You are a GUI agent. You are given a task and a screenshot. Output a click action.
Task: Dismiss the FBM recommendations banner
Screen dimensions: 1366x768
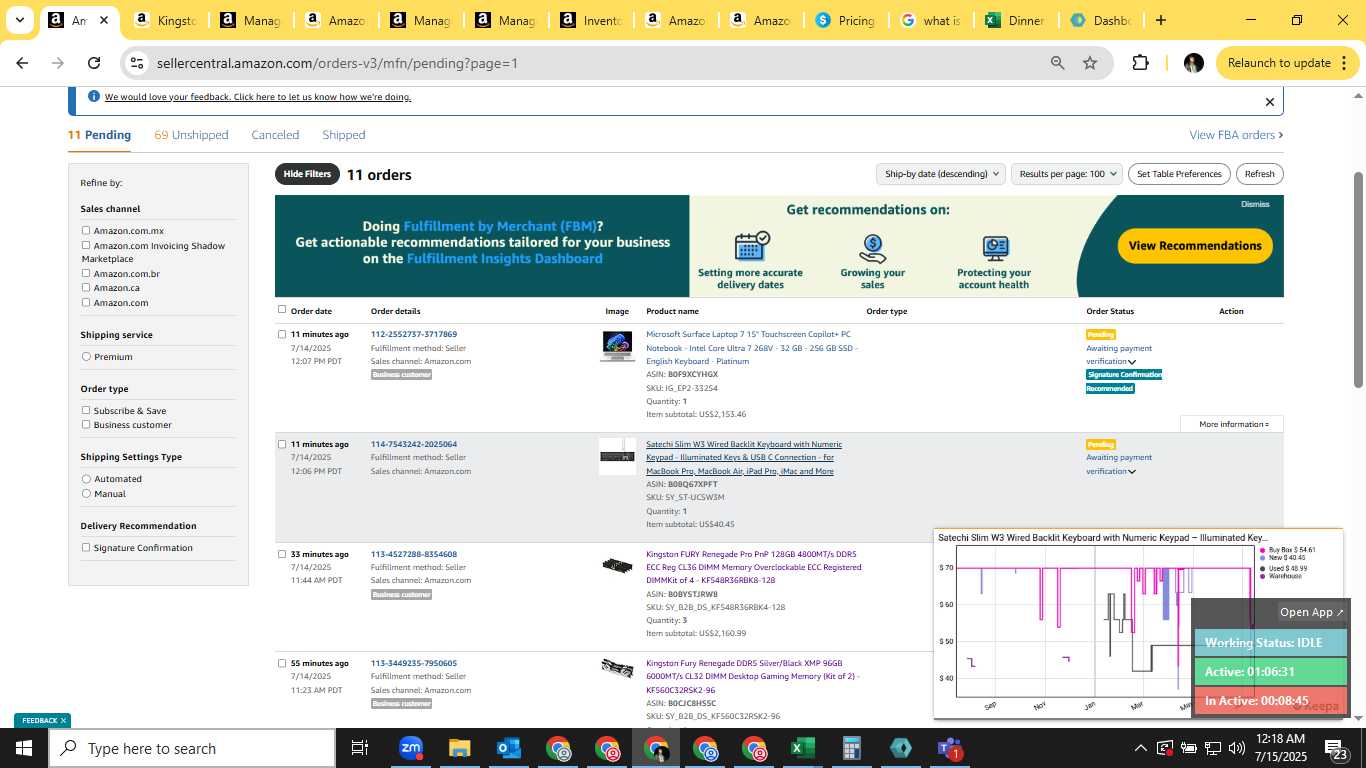[1255, 204]
